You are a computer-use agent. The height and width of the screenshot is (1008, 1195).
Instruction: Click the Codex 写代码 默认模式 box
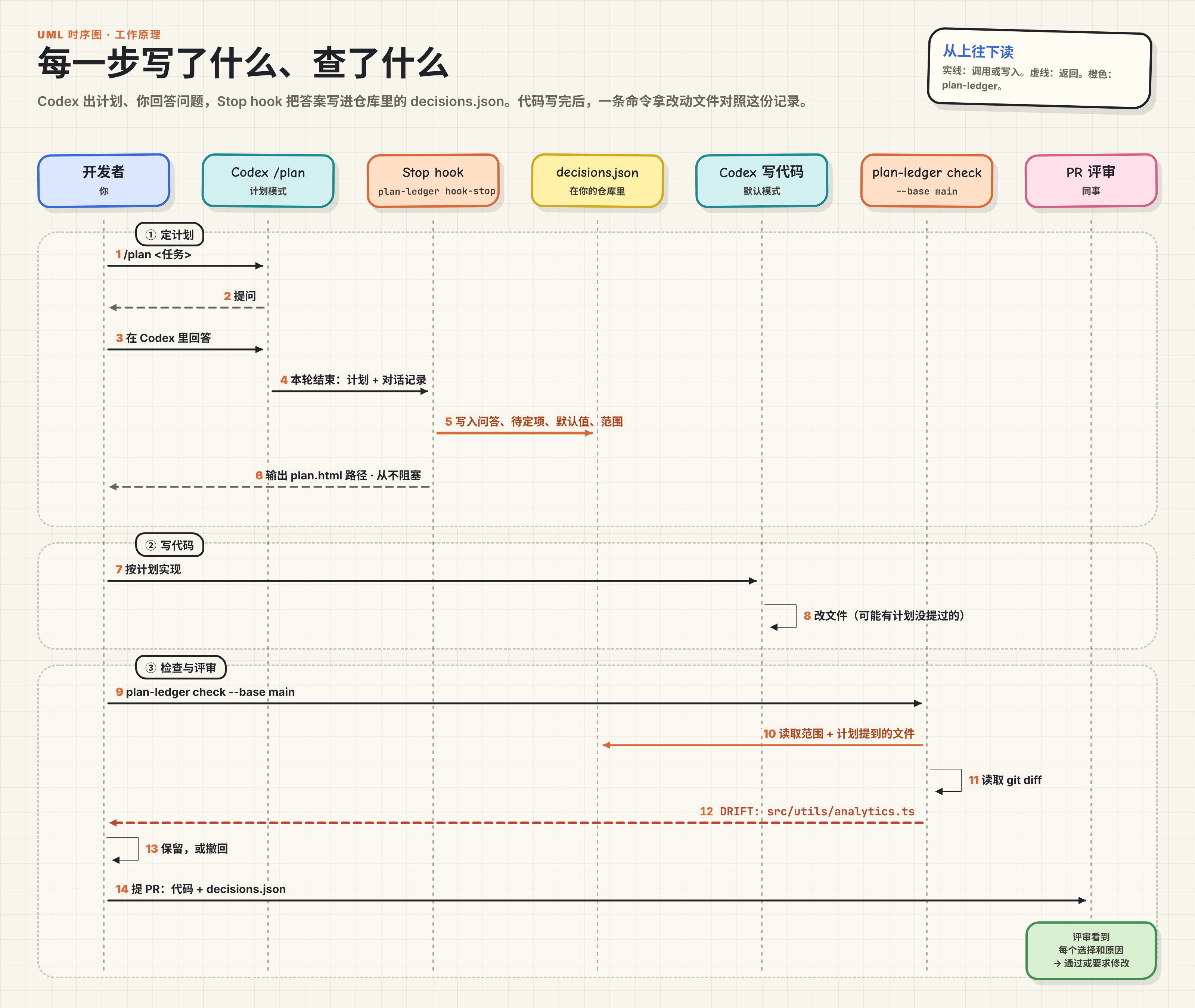pyautogui.click(x=762, y=181)
